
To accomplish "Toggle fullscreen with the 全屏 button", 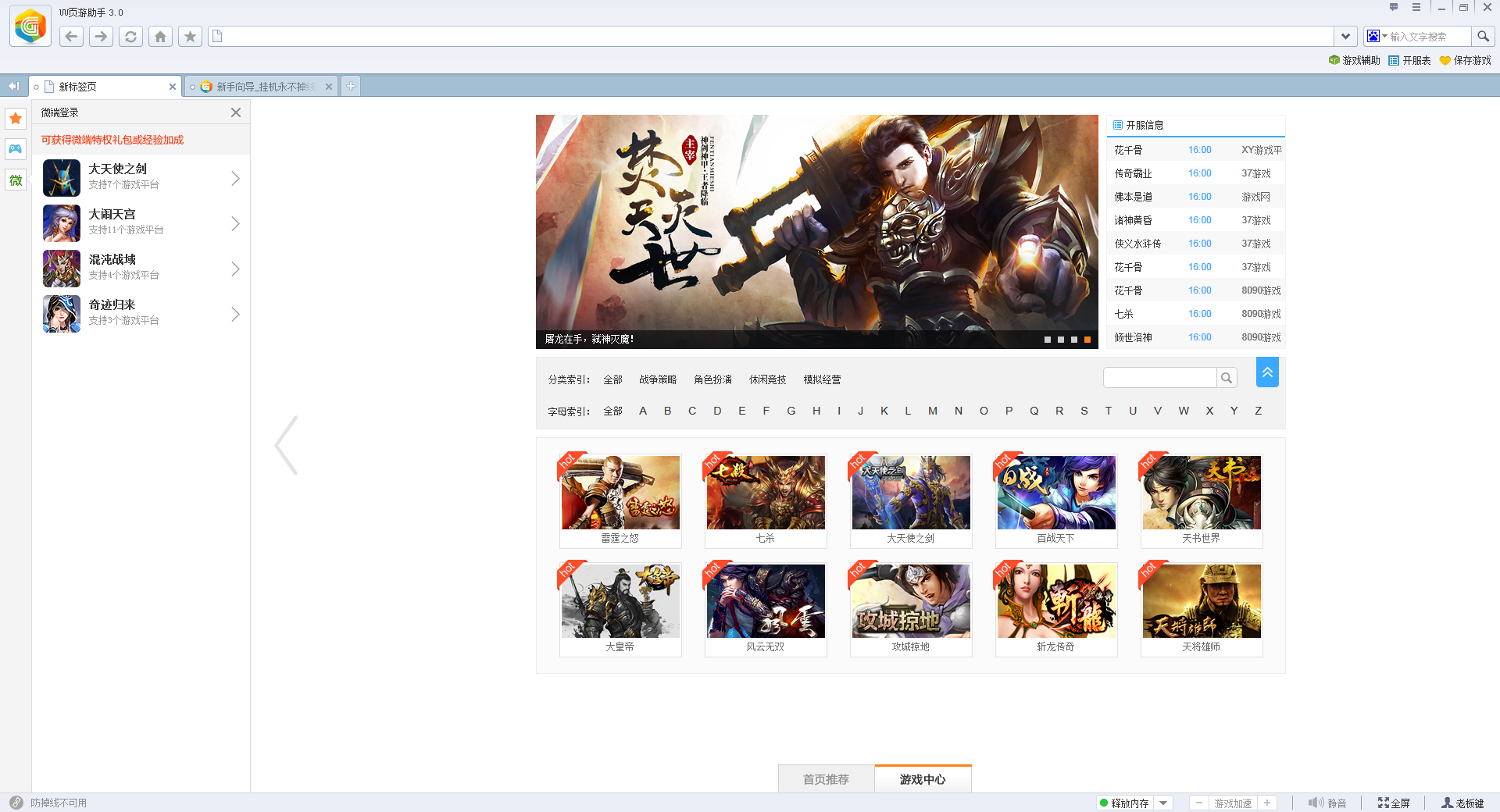I will pyautogui.click(x=1394, y=803).
